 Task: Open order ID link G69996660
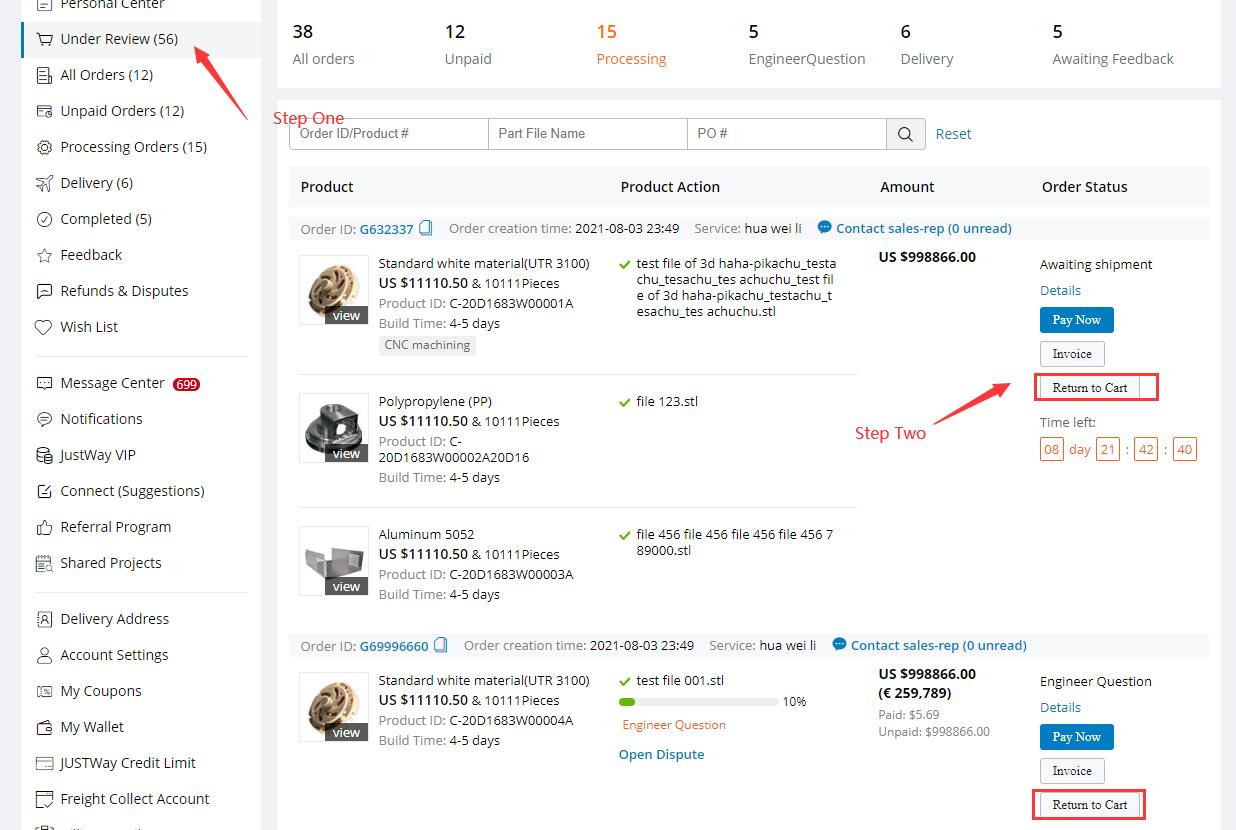[394, 646]
